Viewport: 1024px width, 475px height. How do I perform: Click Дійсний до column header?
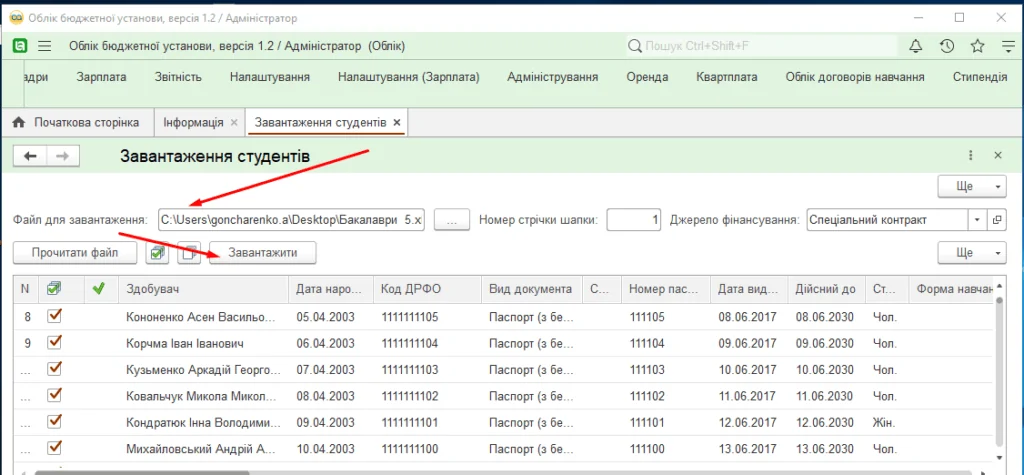coord(826,289)
